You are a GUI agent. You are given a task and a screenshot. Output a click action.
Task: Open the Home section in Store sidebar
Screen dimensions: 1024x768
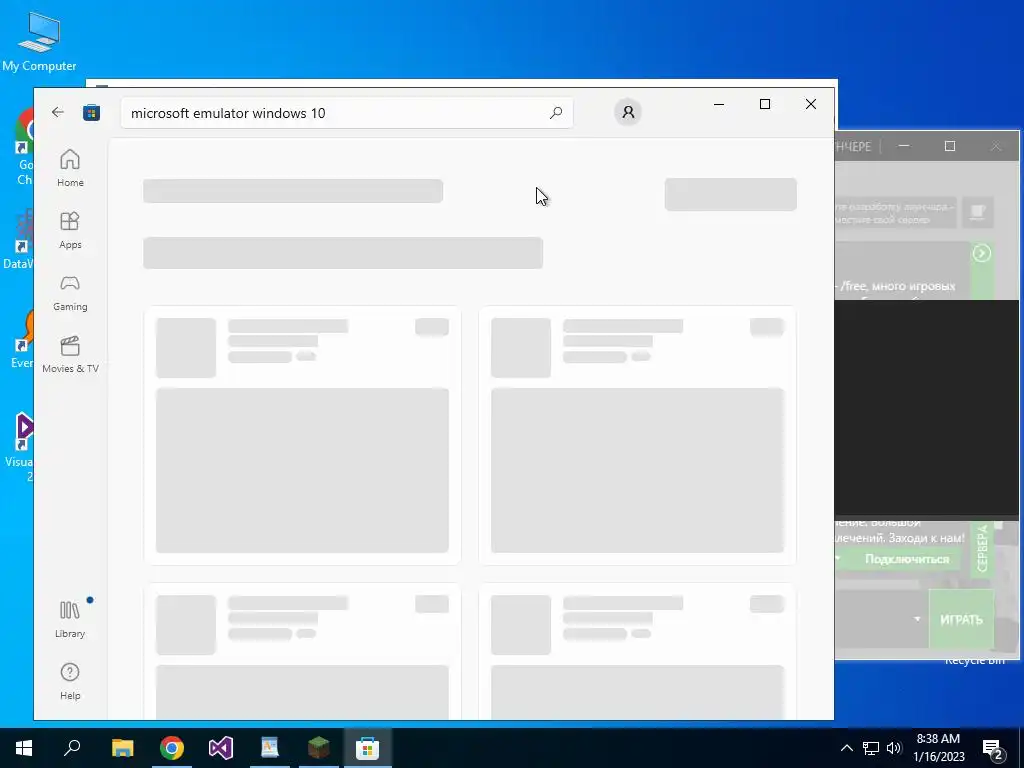pos(70,168)
